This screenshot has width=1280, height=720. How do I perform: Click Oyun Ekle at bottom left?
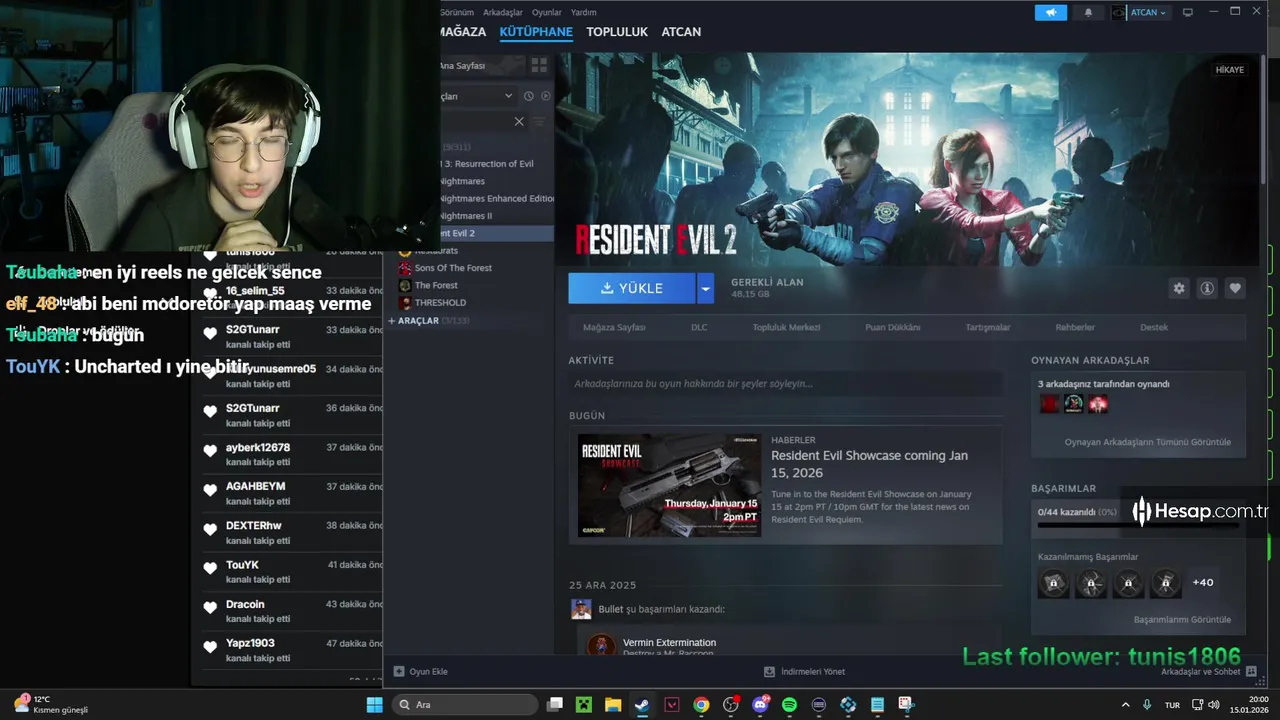coord(421,672)
